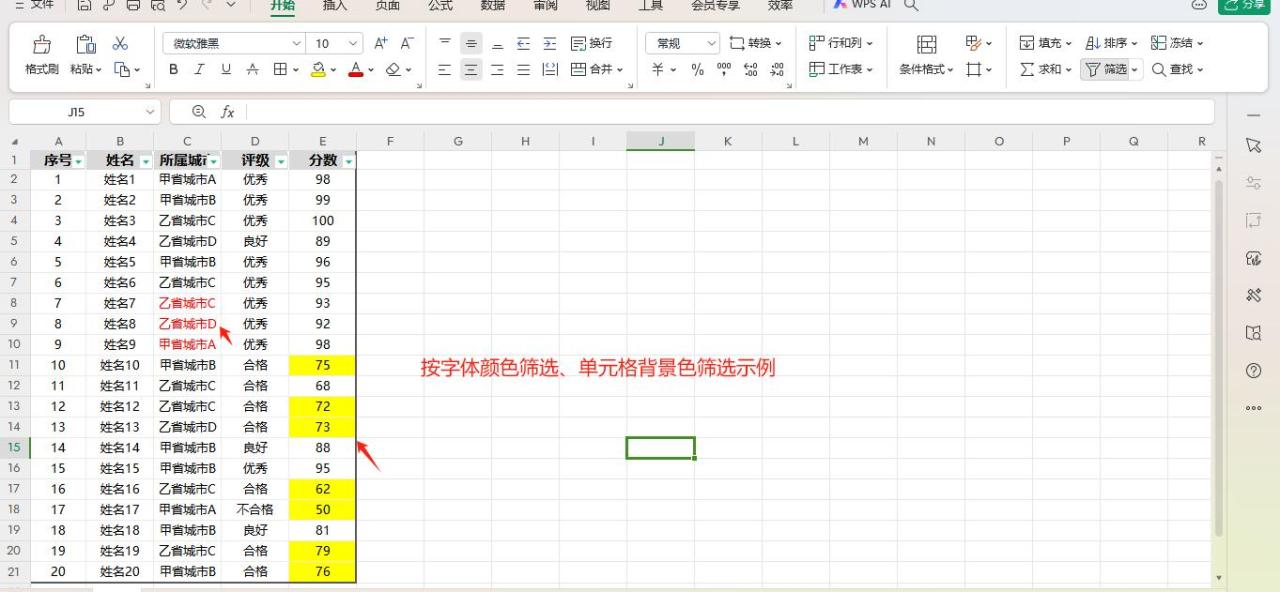Click the fx insert function icon
Viewport: 1280px width, 592px height.
click(227, 112)
